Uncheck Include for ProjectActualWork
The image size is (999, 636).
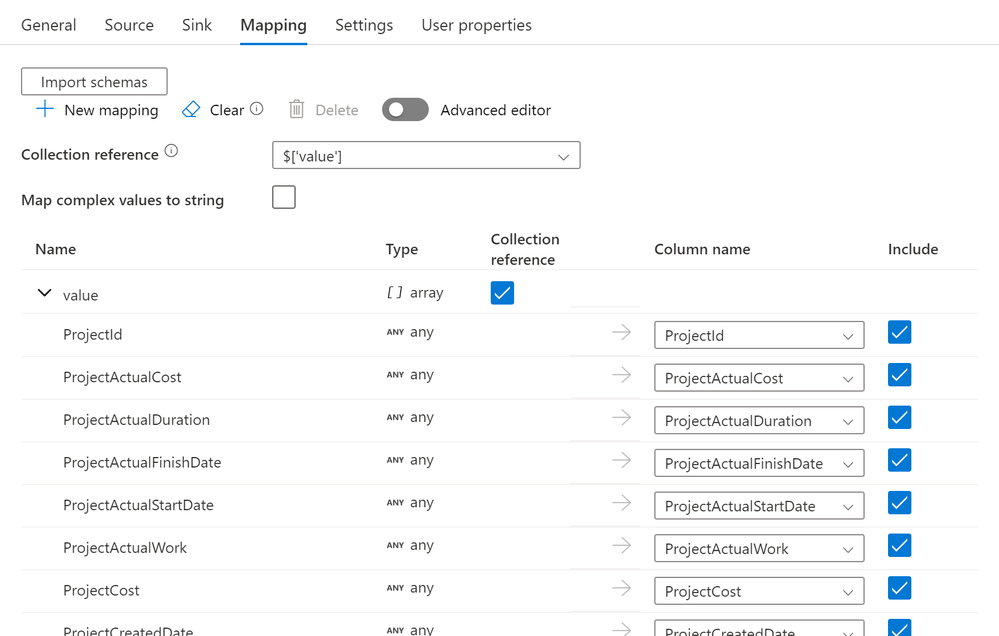click(x=899, y=546)
